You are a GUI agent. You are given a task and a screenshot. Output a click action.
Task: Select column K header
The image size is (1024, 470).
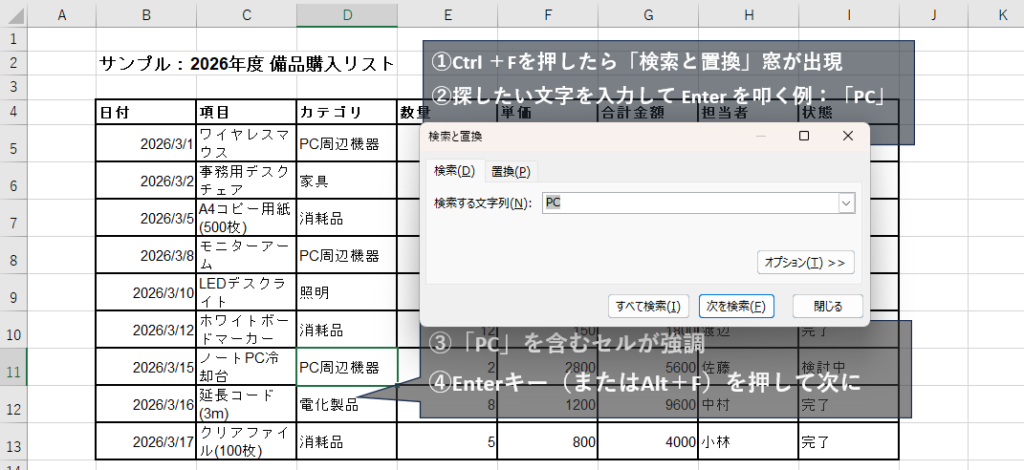coord(1001,14)
